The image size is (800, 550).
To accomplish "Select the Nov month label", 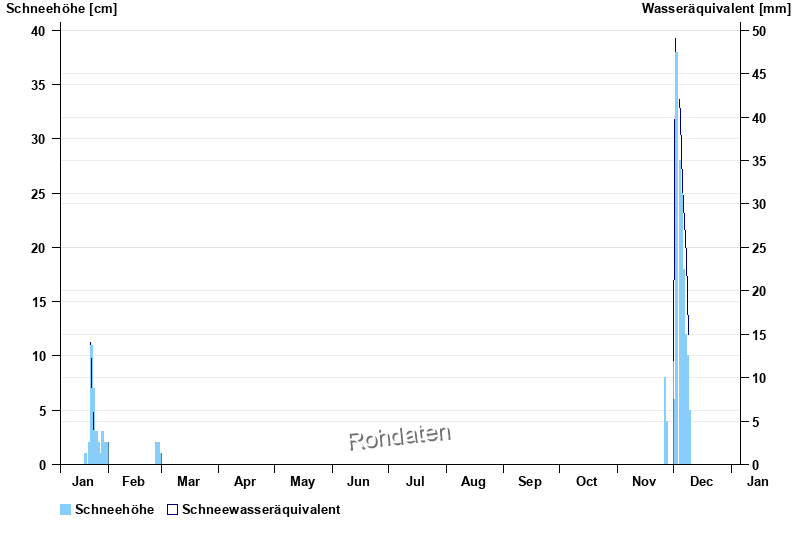I will click(x=643, y=482).
